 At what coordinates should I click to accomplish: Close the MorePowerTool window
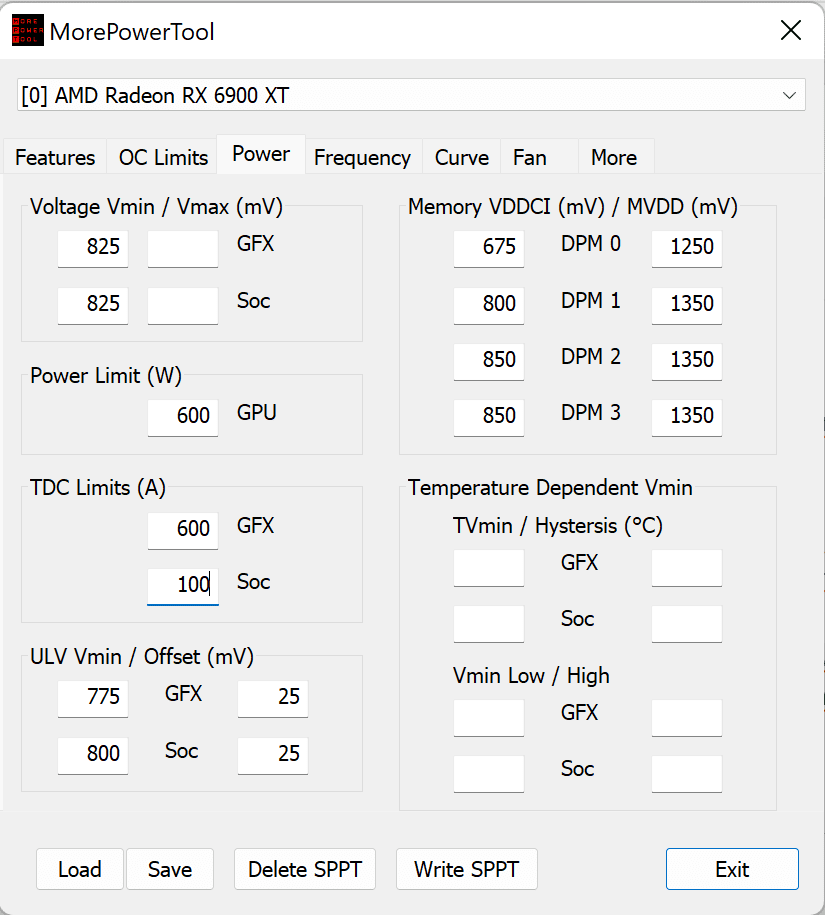click(x=791, y=30)
